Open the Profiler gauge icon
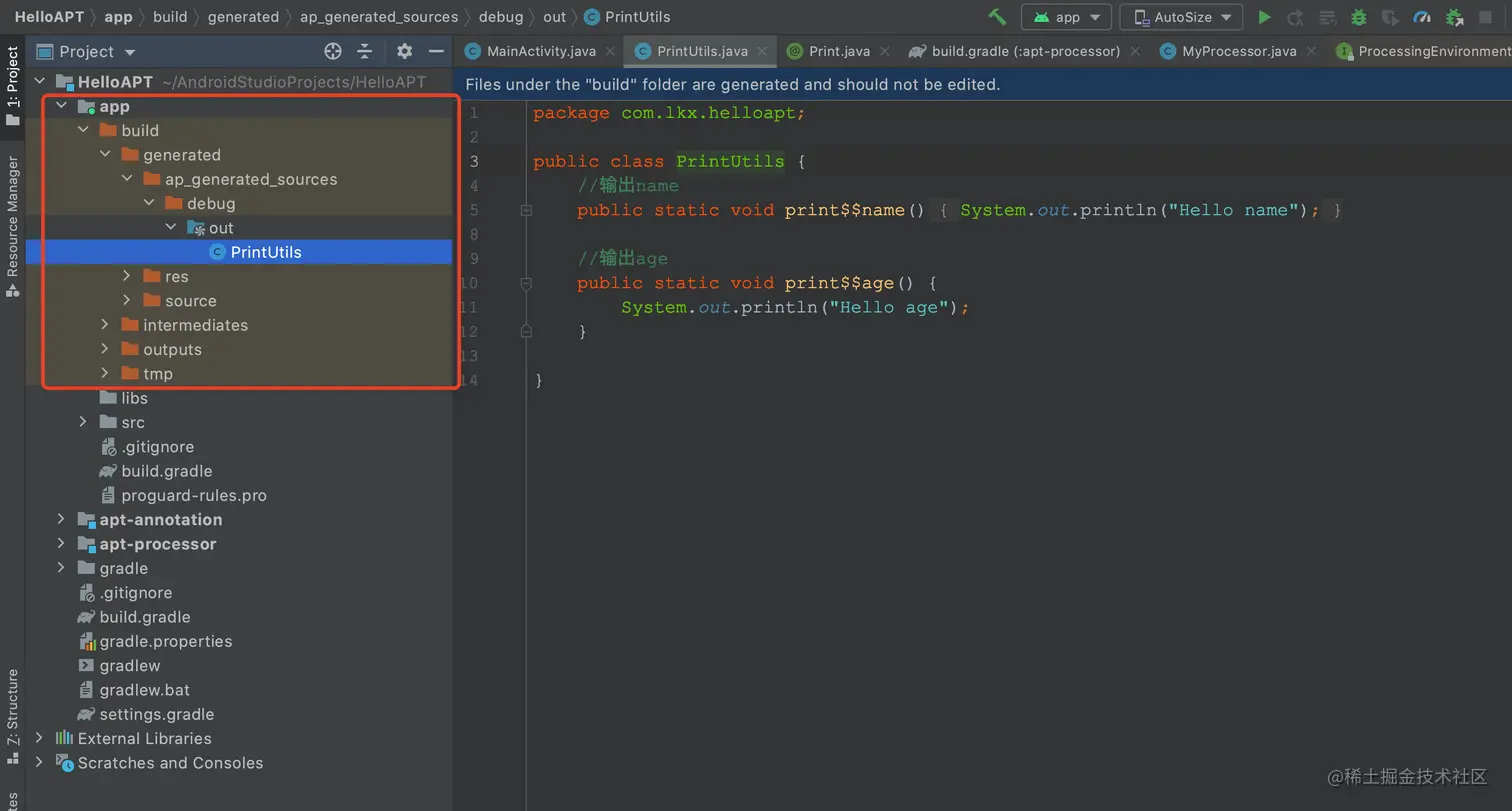 pos(1422,17)
